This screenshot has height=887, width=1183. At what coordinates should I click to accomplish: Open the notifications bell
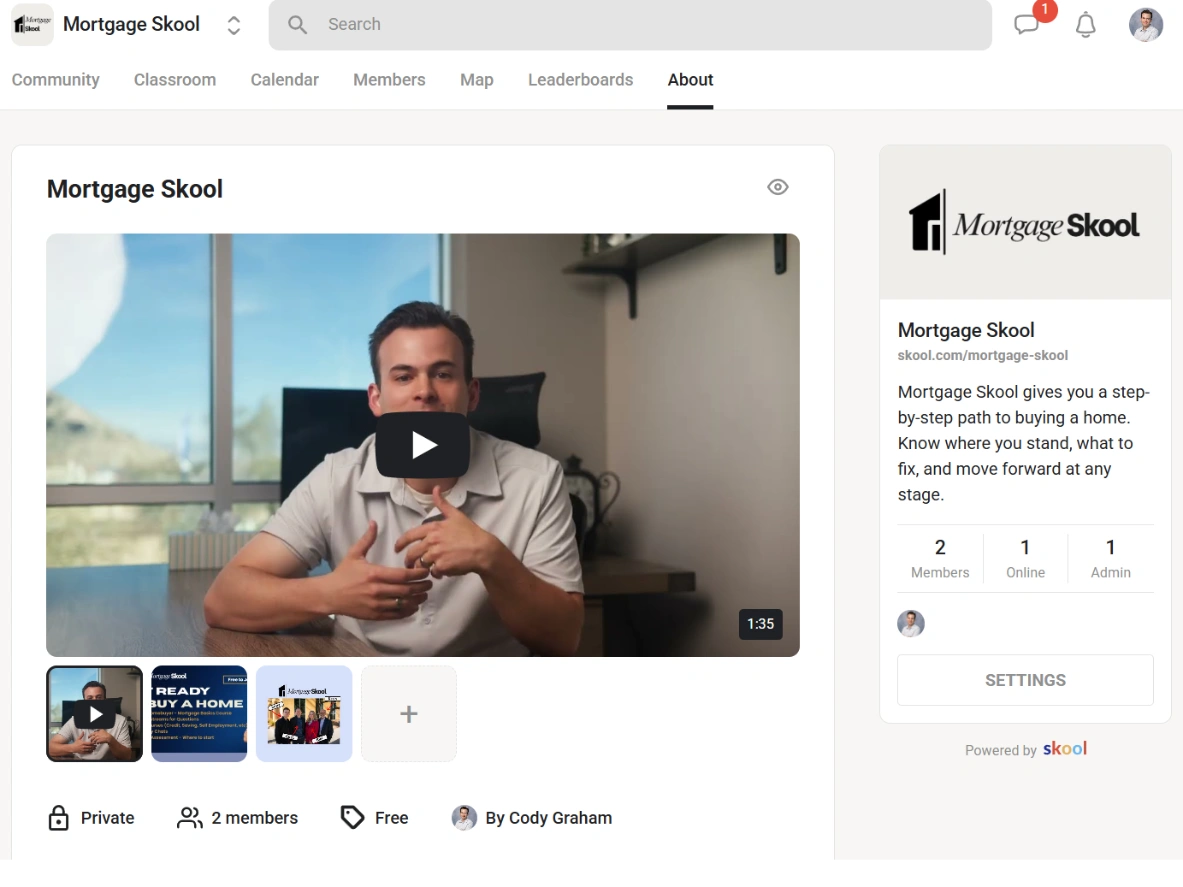coord(1085,25)
